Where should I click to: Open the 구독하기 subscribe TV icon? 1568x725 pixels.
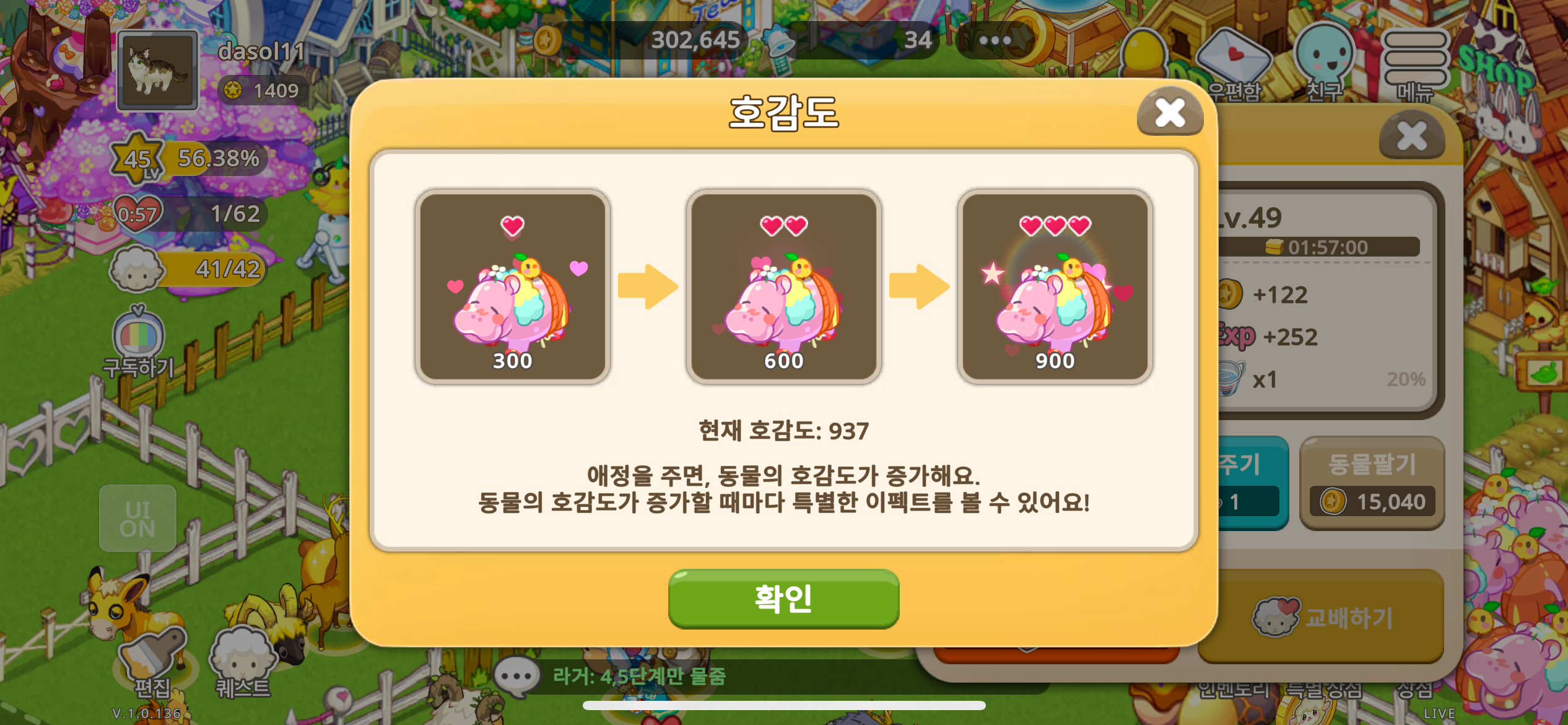pyautogui.click(x=139, y=343)
